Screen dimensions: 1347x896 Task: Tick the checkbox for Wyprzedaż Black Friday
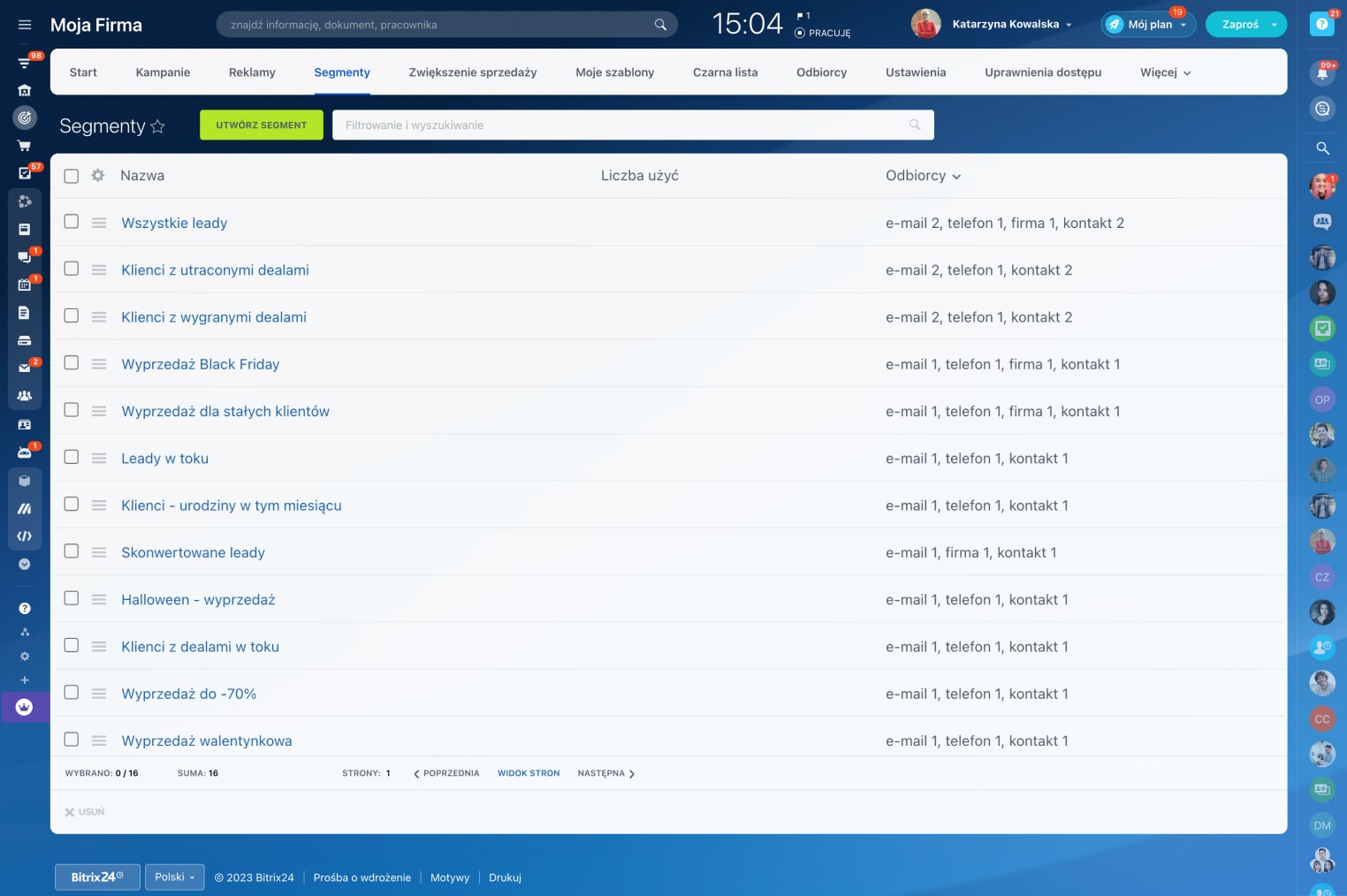(x=72, y=363)
